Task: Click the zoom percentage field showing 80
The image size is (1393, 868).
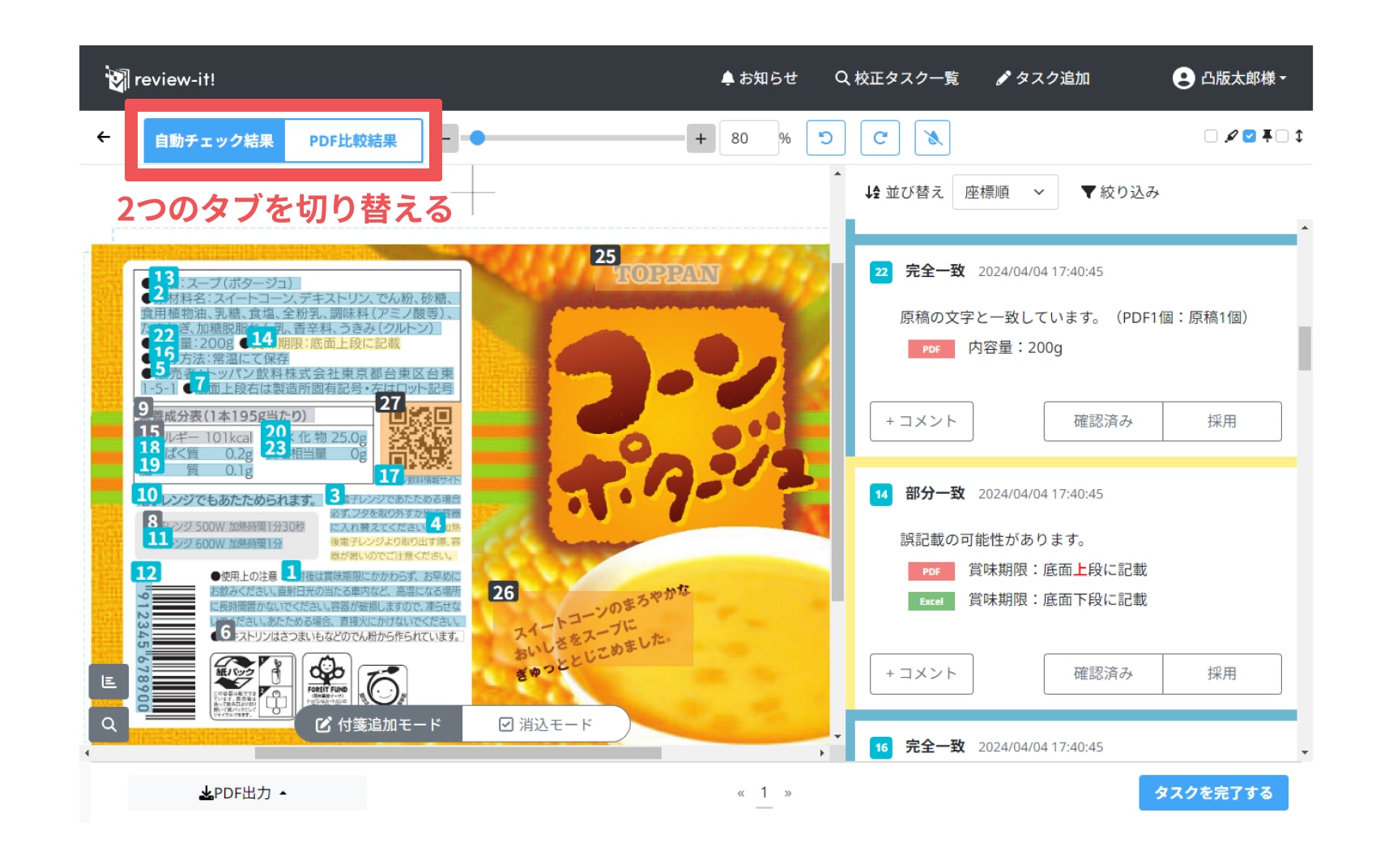Action: click(750, 138)
